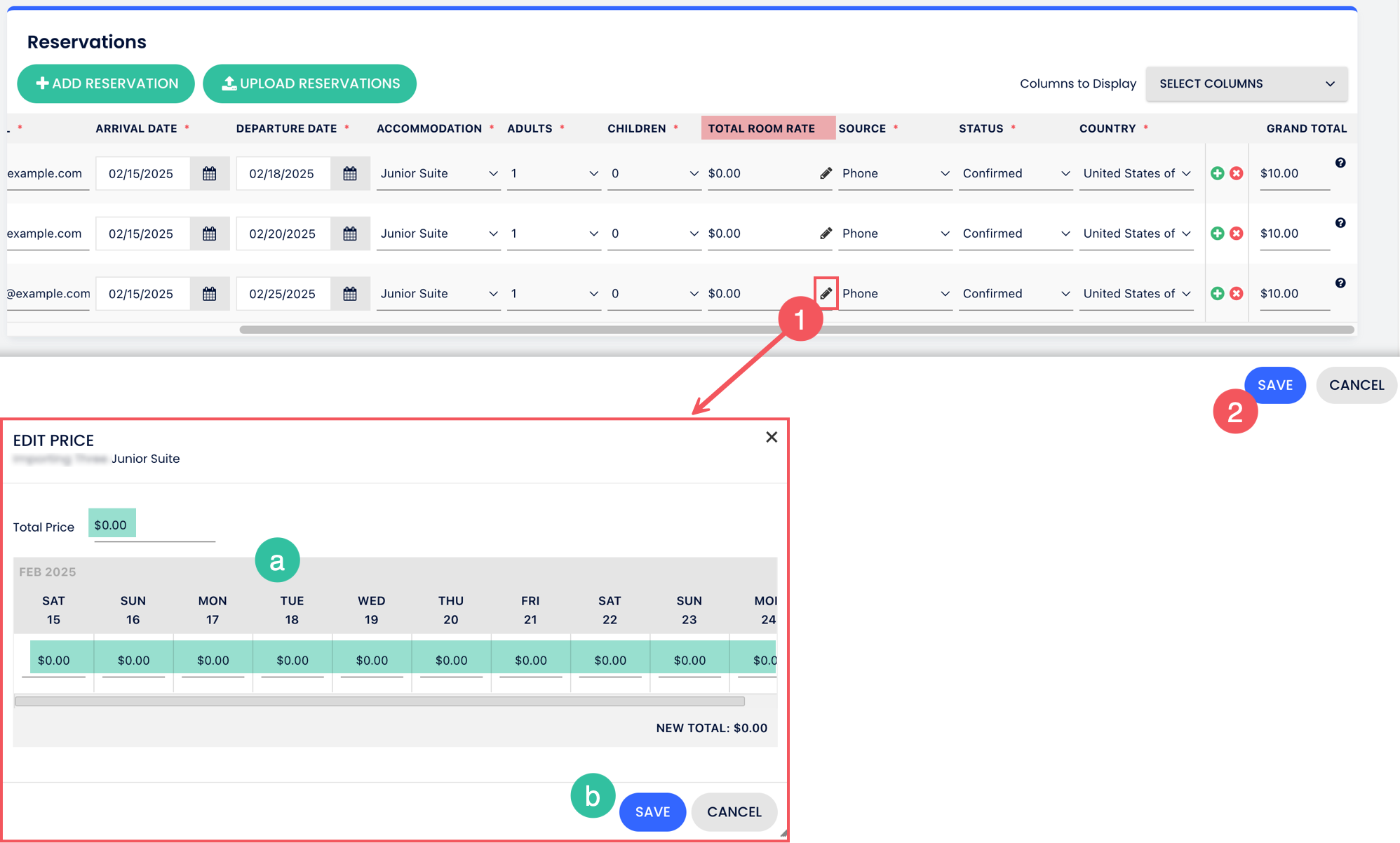Screen dimensions: 1400x843
Task: Click green add icon in second row
Action: 1217,234
